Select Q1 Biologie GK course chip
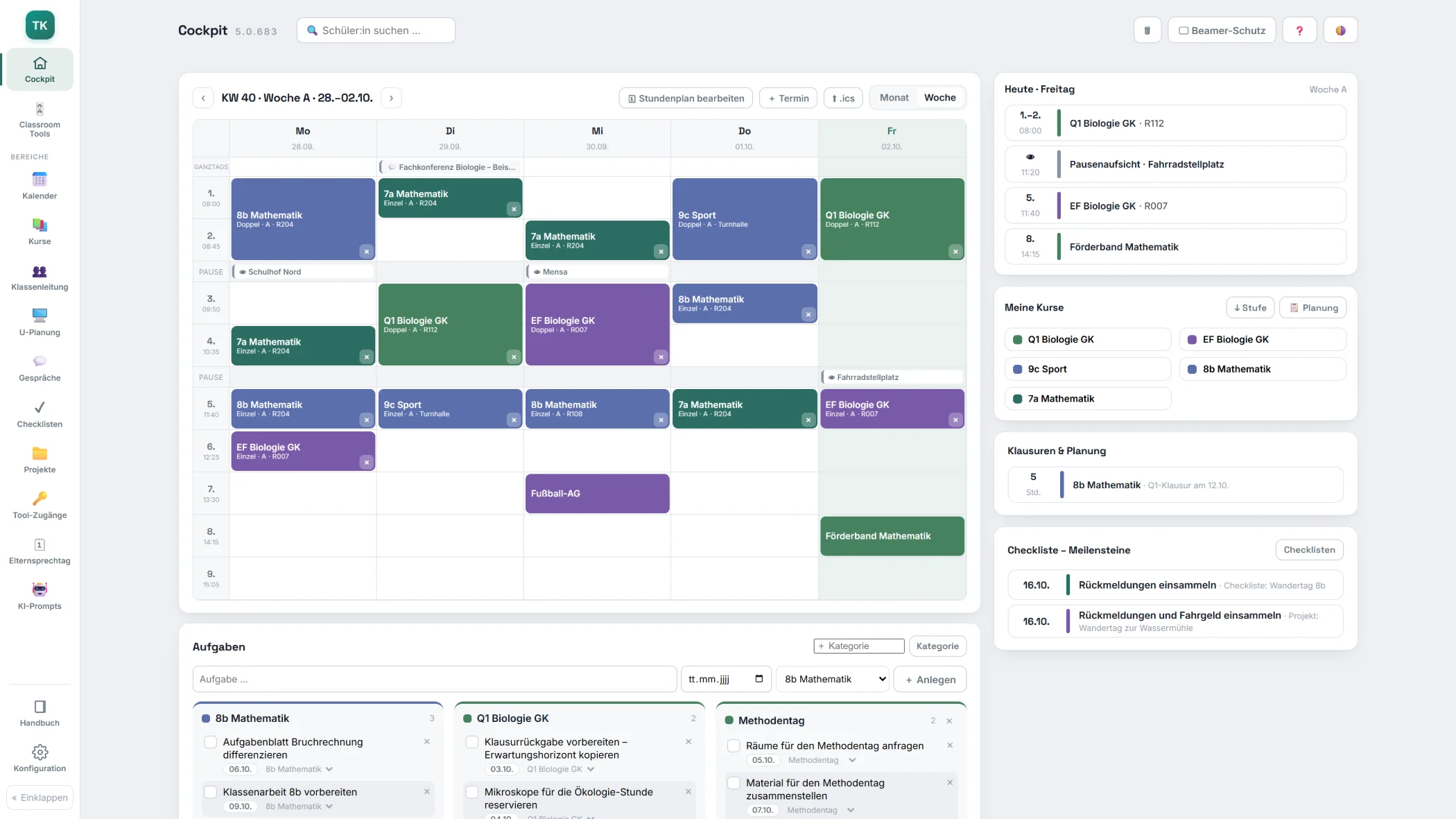 click(x=1087, y=339)
